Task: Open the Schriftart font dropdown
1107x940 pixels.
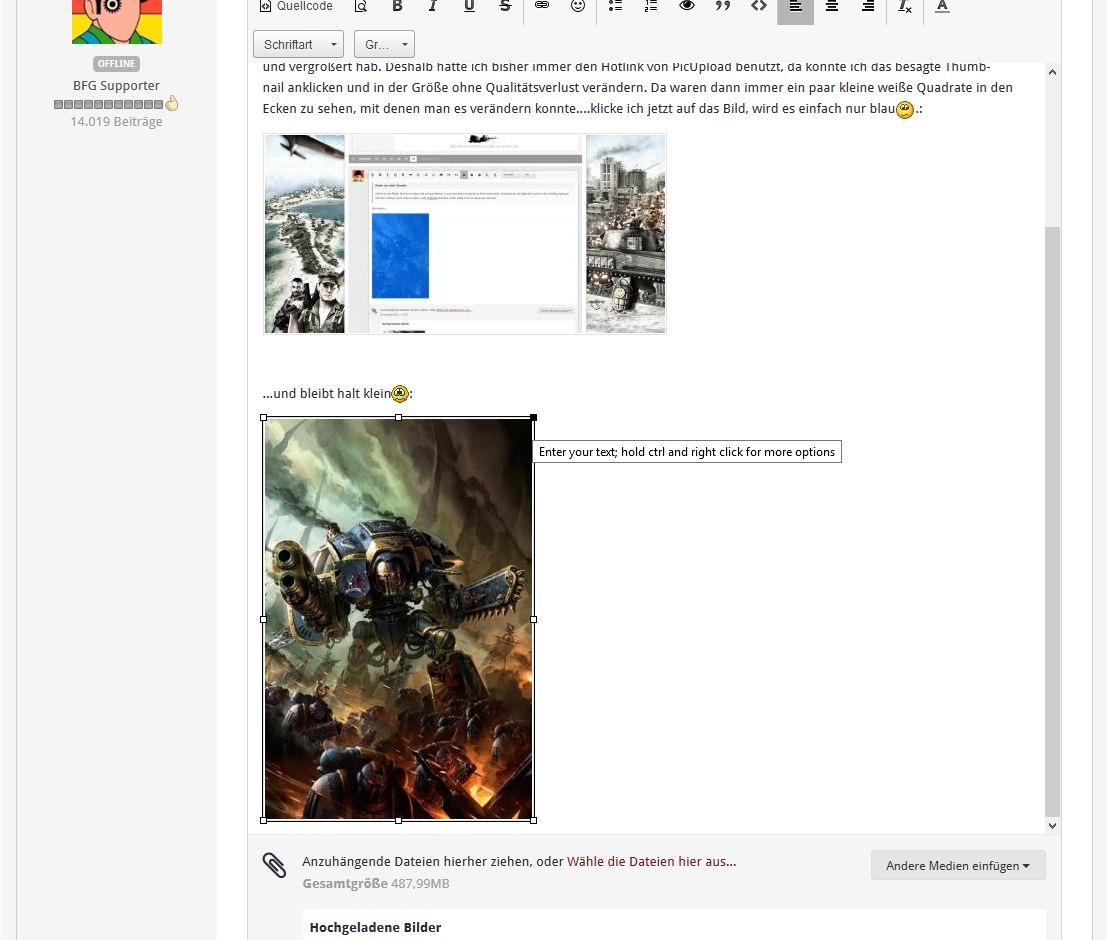Action: click(299, 44)
